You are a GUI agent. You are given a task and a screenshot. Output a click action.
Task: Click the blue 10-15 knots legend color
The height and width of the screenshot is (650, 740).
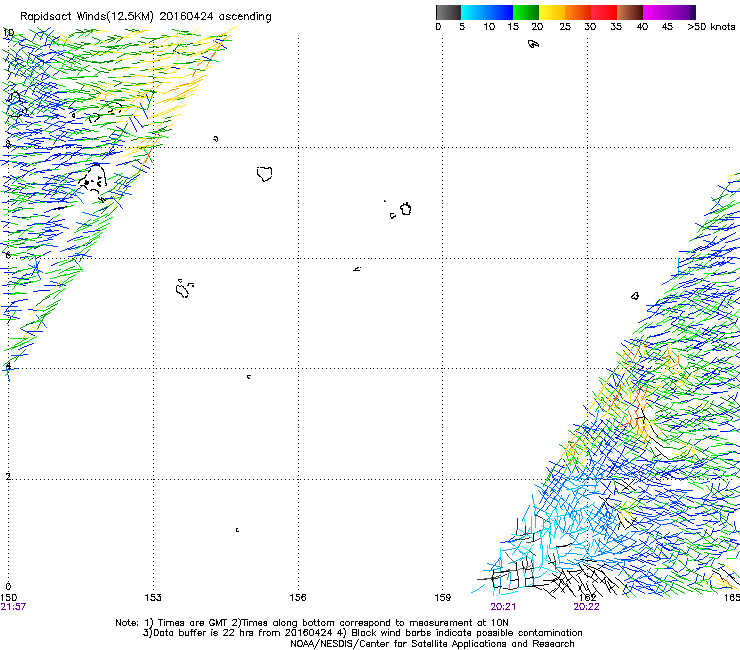click(x=500, y=12)
